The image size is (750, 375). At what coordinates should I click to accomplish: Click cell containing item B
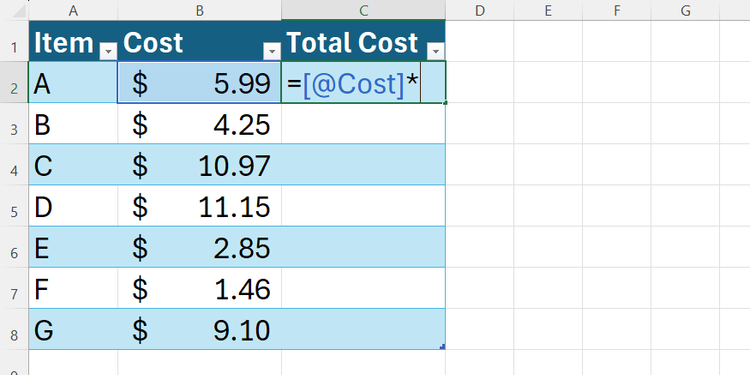(73, 123)
